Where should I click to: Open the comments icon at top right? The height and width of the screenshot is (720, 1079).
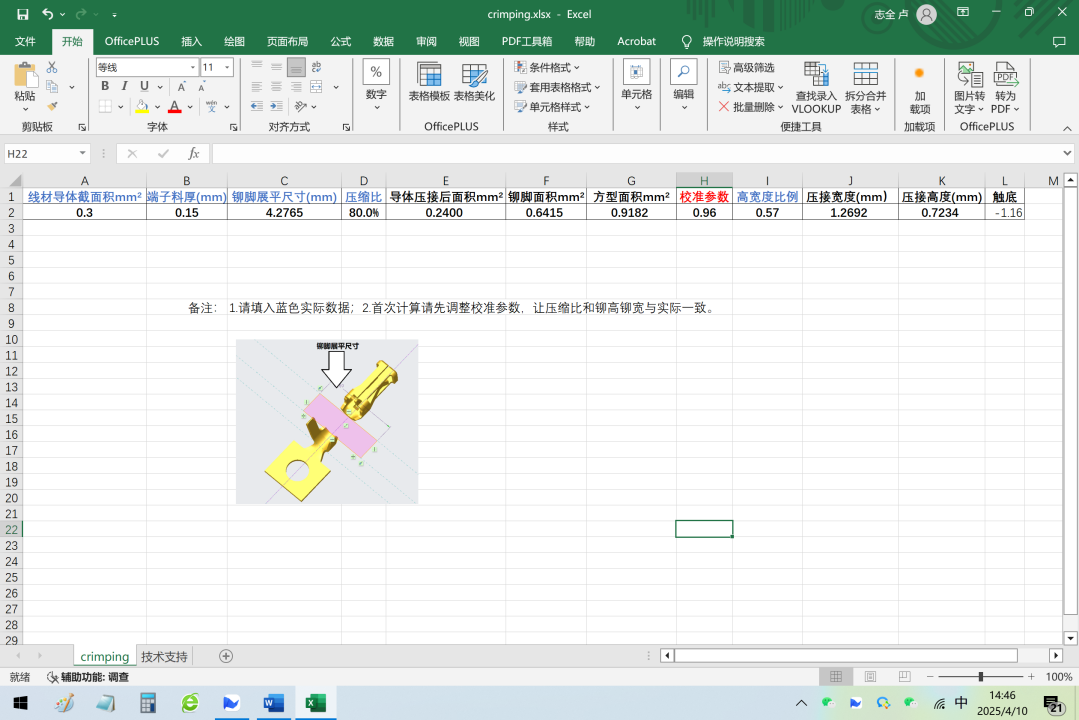point(1059,42)
